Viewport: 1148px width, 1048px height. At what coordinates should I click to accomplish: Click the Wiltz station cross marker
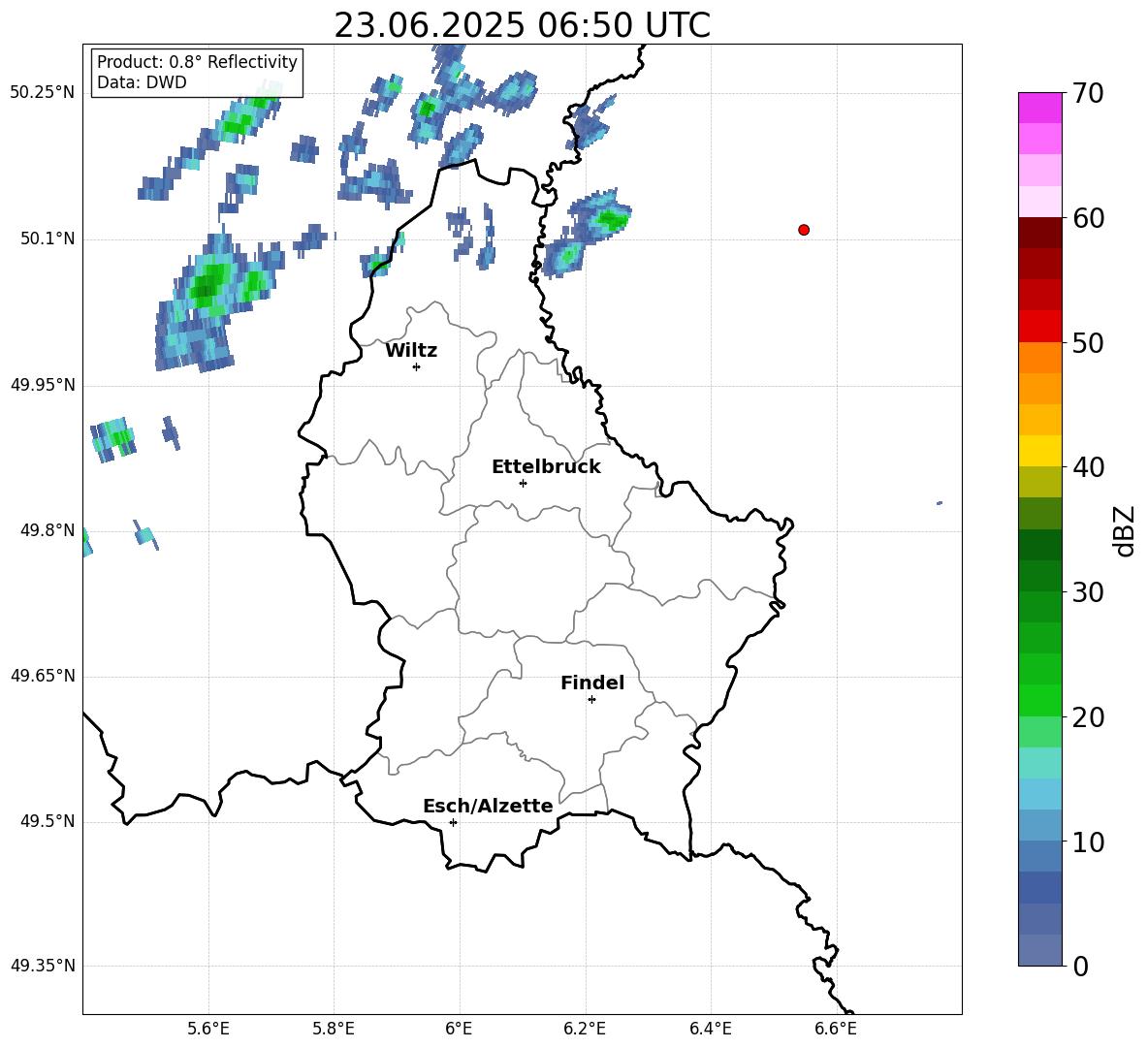tap(416, 366)
